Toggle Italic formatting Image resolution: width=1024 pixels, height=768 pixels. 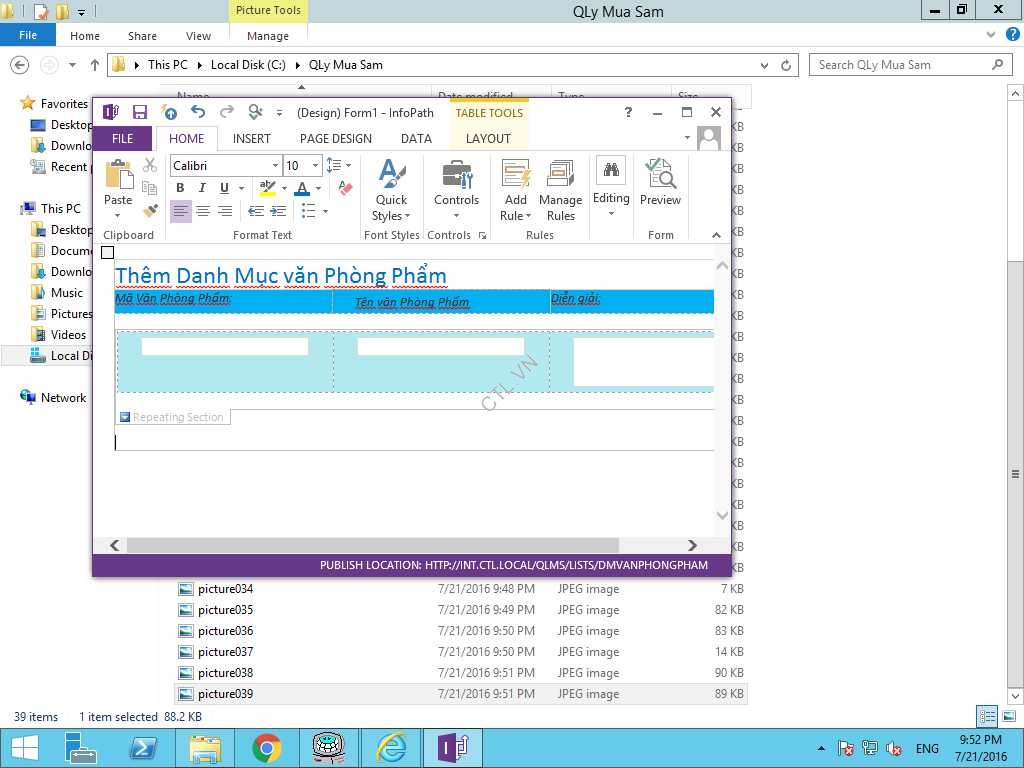click(x=202, y=188)
